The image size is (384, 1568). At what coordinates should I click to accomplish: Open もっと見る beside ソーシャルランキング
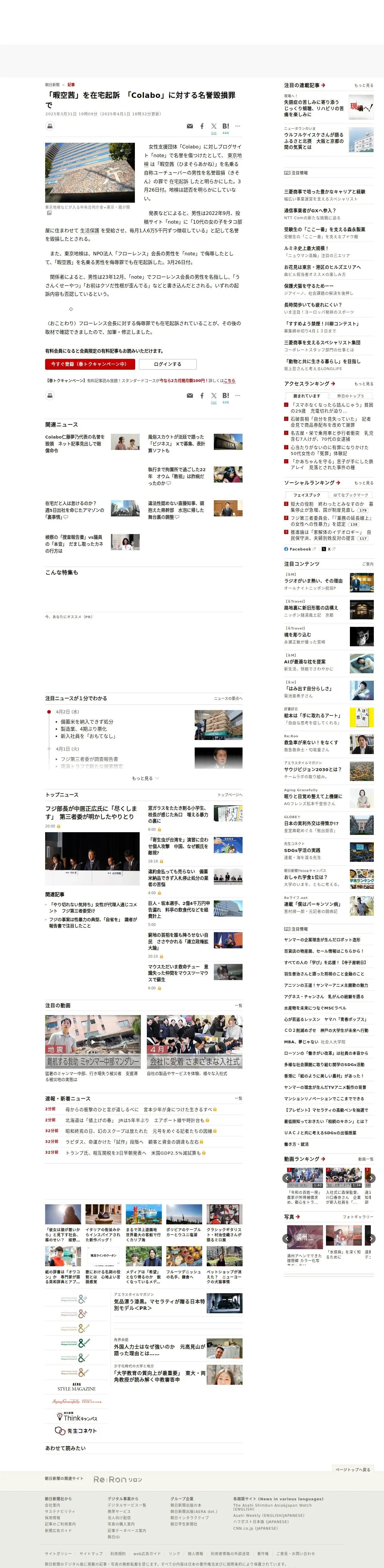(x=364, y=483)
